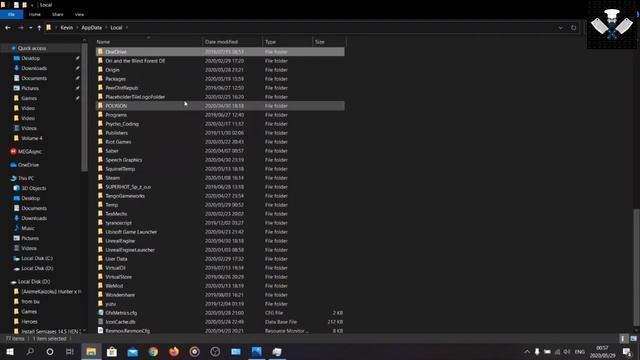Open the View ribbon tab
640x360 pixels.
point(79,14)
